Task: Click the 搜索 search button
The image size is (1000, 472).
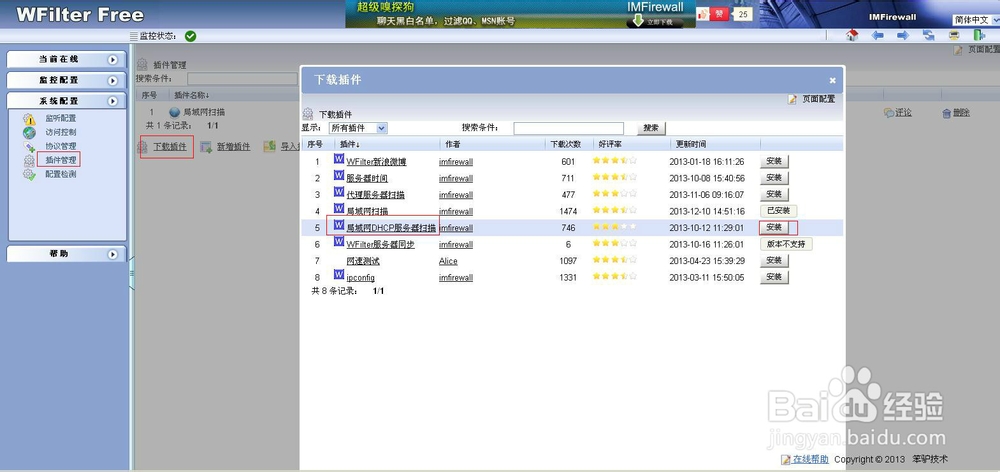Action: (x=651, y=128)
